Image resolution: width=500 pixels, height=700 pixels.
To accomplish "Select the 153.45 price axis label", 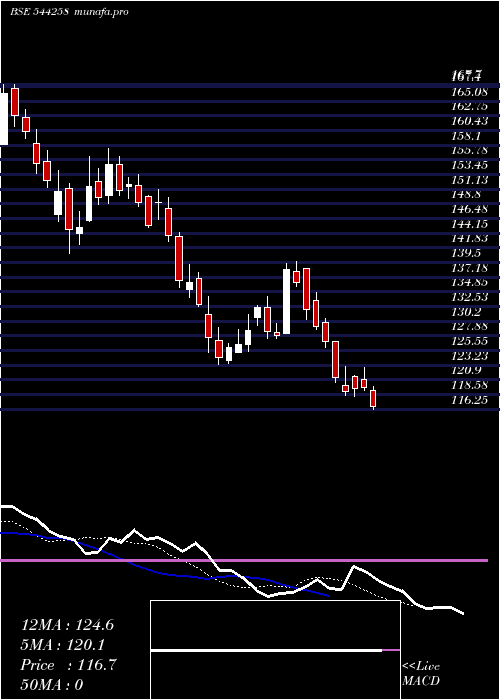I will (470, 165).
